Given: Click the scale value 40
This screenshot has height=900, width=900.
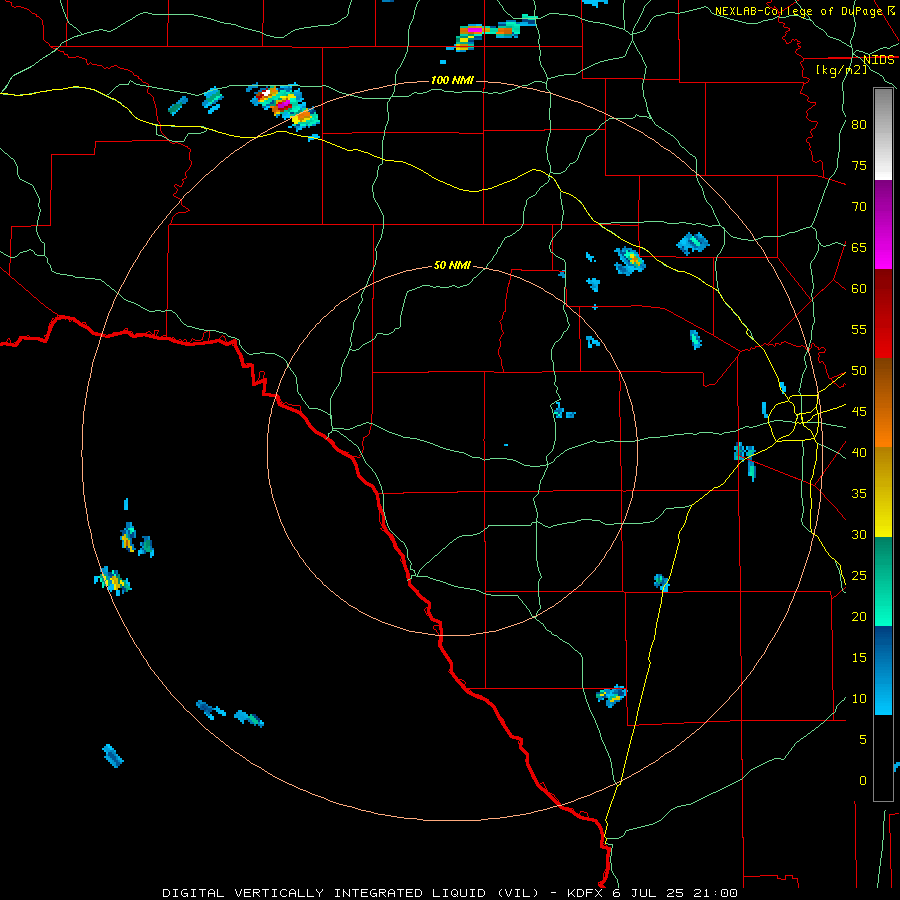Looking at the screenshot, I should tap(859, 452).
